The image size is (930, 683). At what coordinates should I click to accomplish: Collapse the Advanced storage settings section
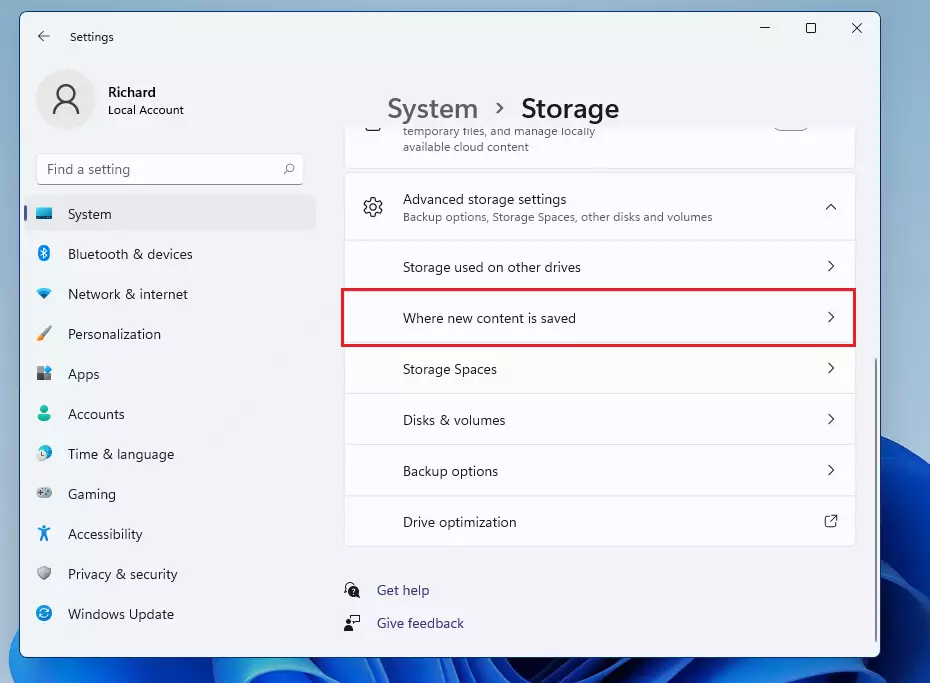pyautogui.click(x=831, y=207)
